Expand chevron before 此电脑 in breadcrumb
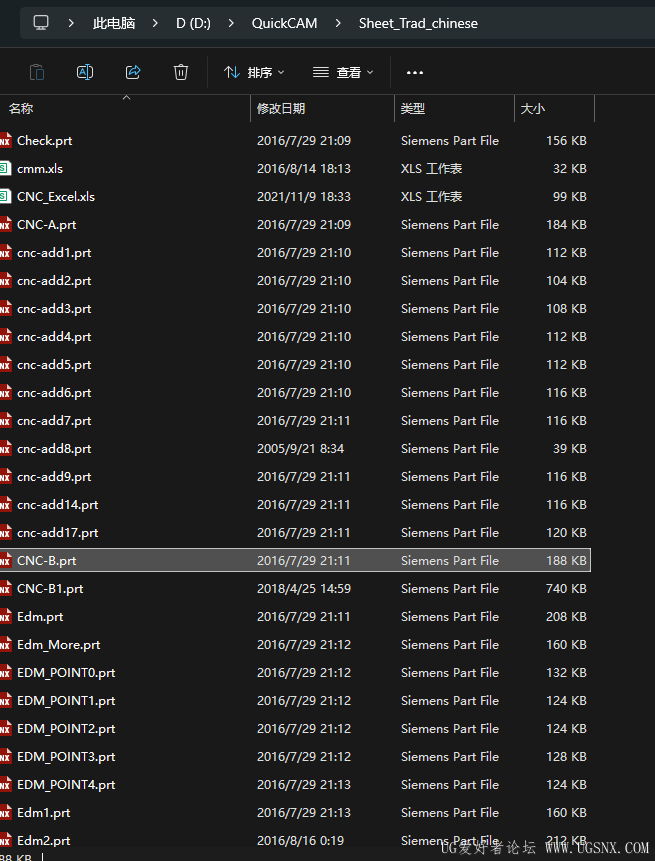Screen dimensions: 655x861 [x=71, y=23]
